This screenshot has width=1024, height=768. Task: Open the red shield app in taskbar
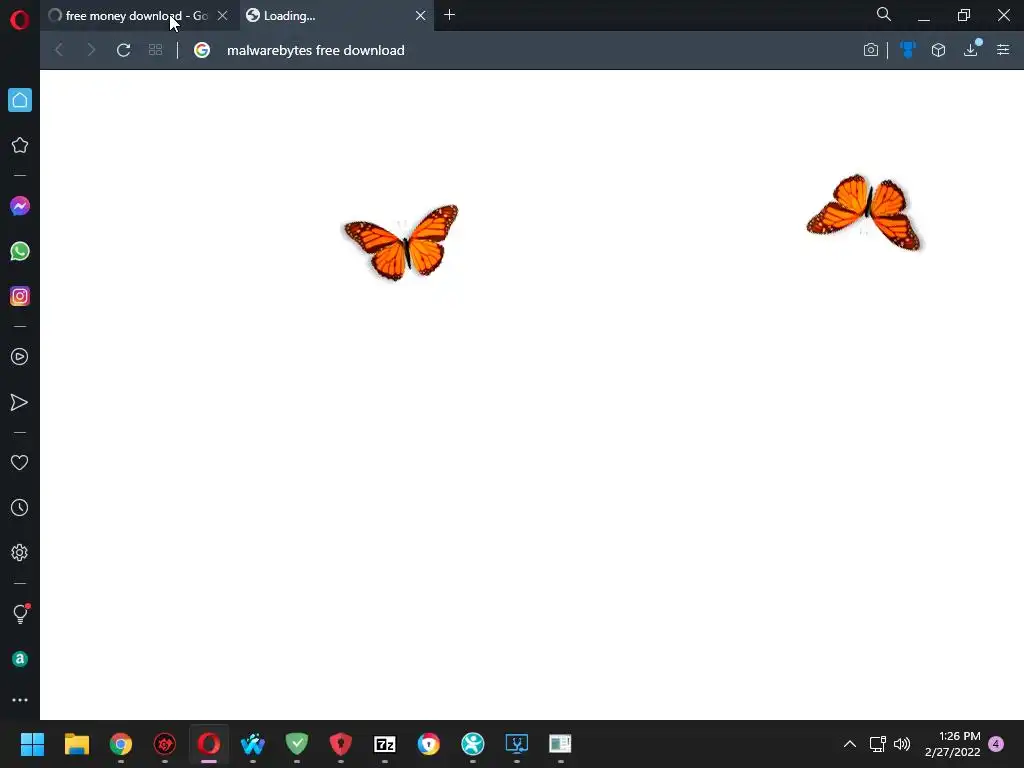coord(341,744)
